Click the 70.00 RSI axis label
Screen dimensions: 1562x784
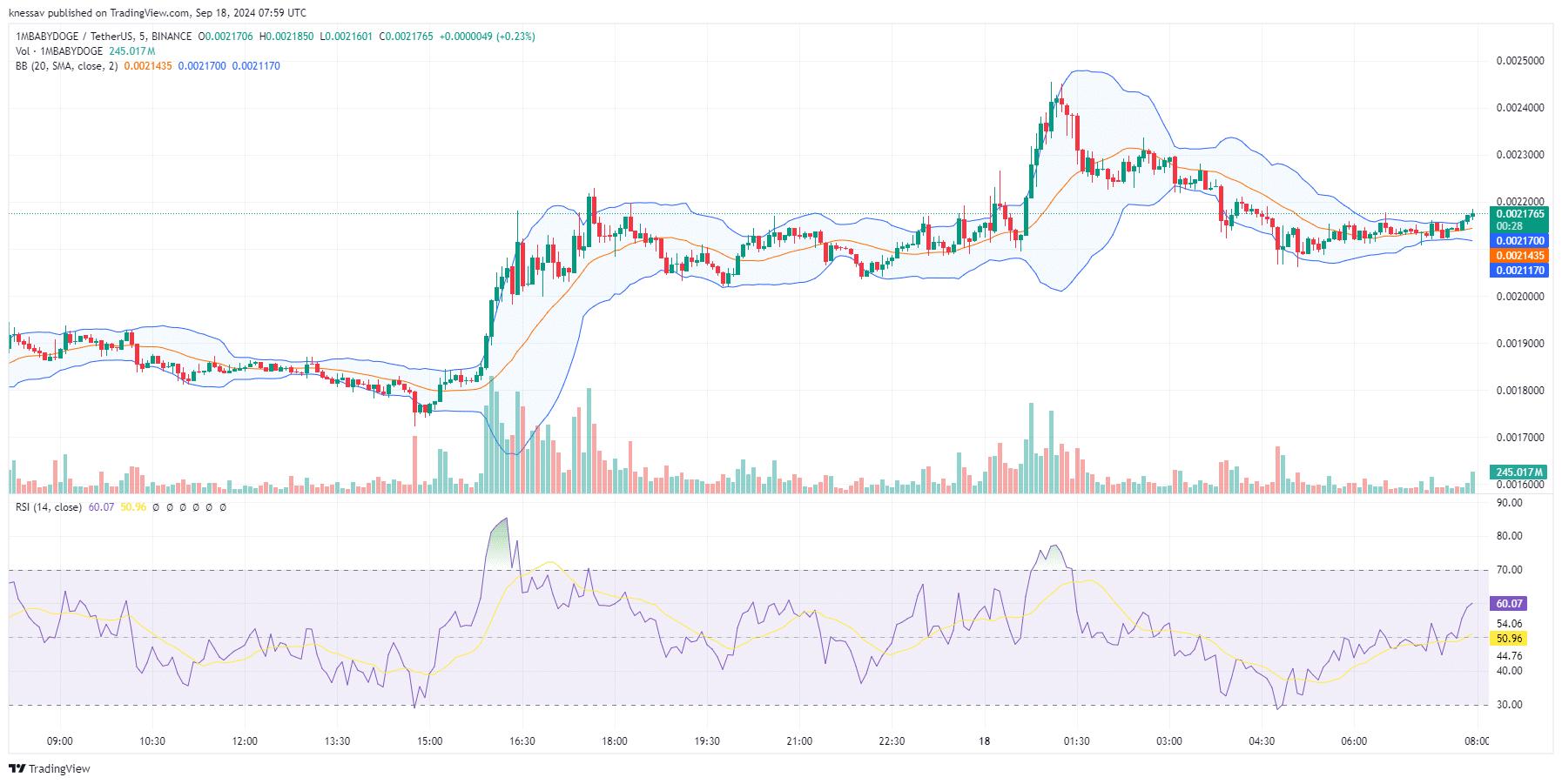click(x=1509, y=570)
